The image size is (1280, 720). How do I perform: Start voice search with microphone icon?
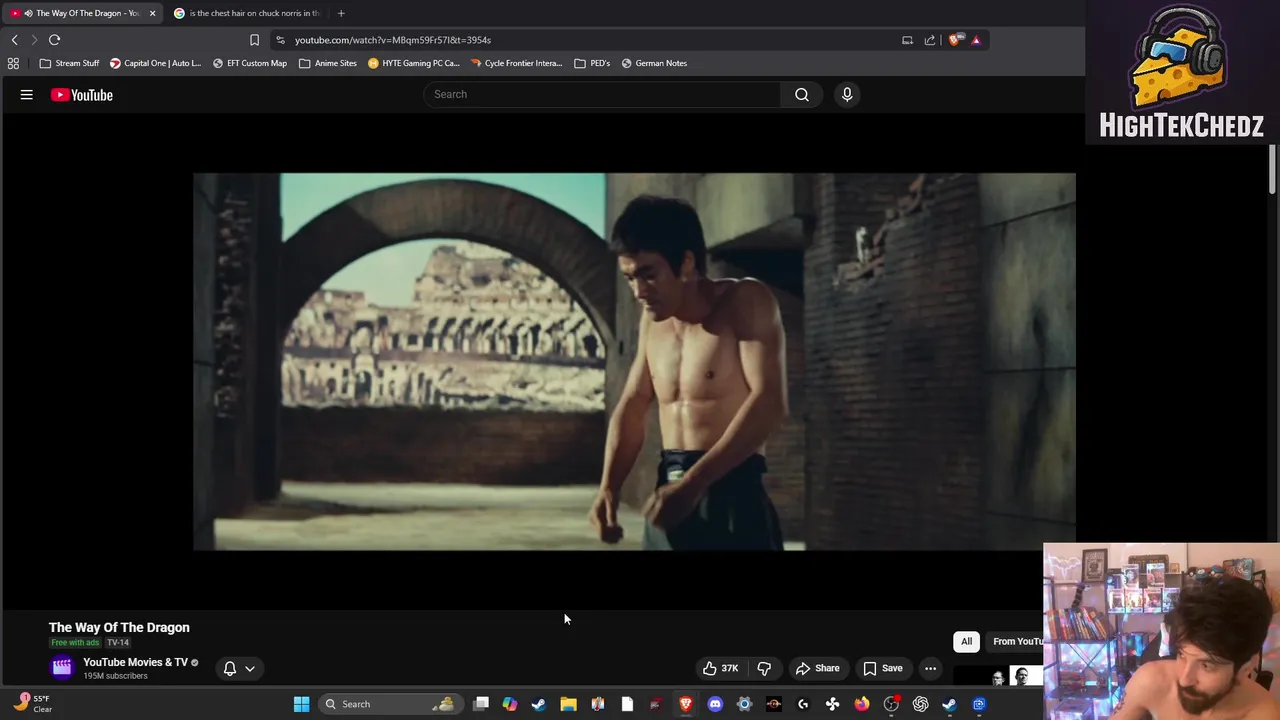(x=847, y=94)
